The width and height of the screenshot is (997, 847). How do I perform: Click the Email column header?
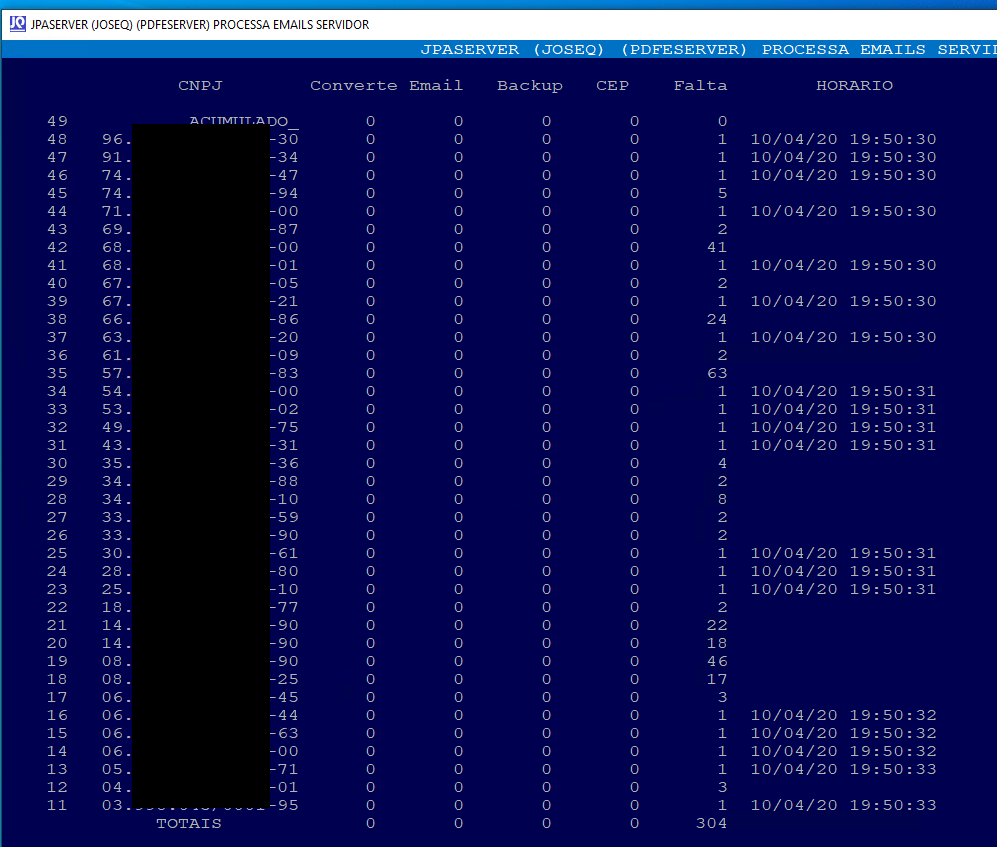pos(436,86)
